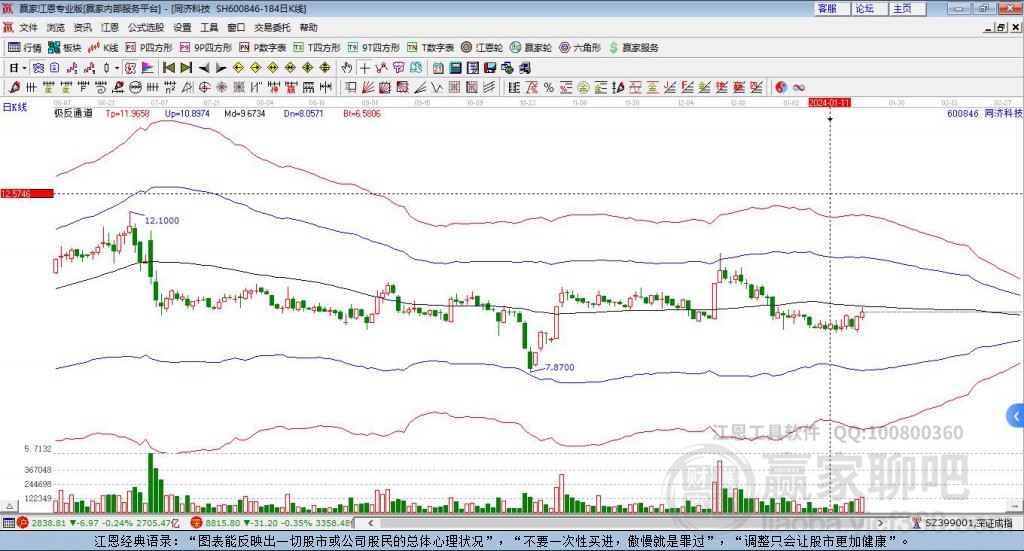The image size is (1024, 551).
Task: Open the T四方形 tool
Action: pos(317,48)
